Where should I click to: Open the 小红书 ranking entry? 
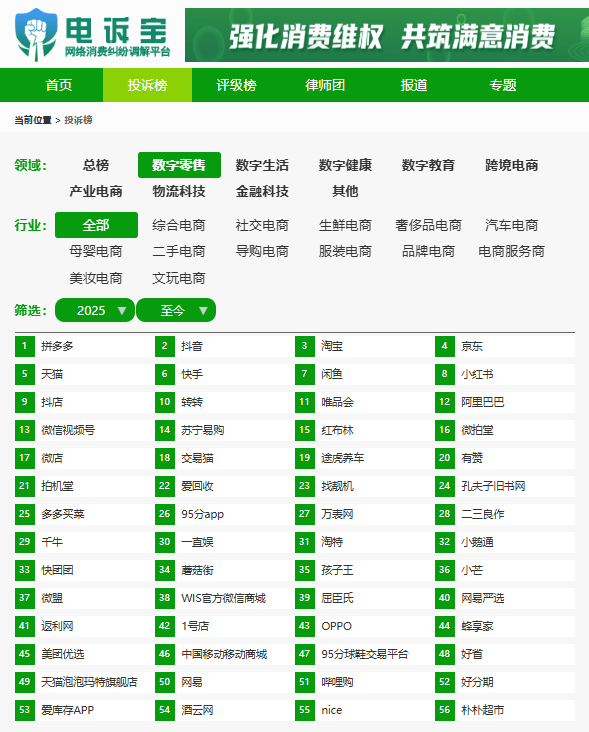[x=477, y=374]
